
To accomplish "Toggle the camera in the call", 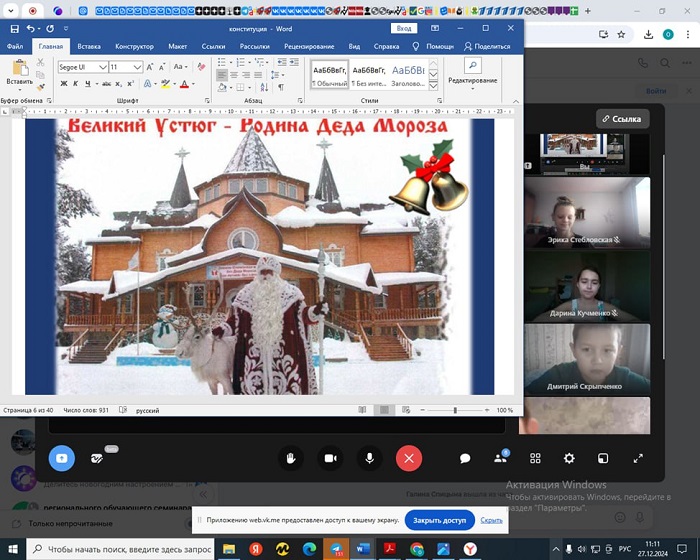I will (x=330, y=459).
